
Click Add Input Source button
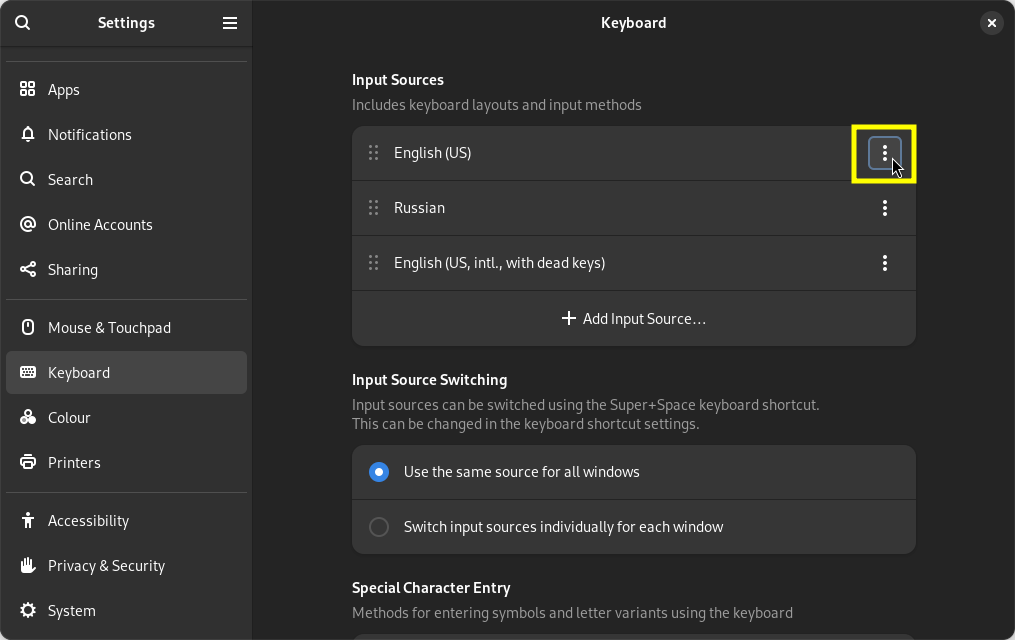click(x=634, y=318)
